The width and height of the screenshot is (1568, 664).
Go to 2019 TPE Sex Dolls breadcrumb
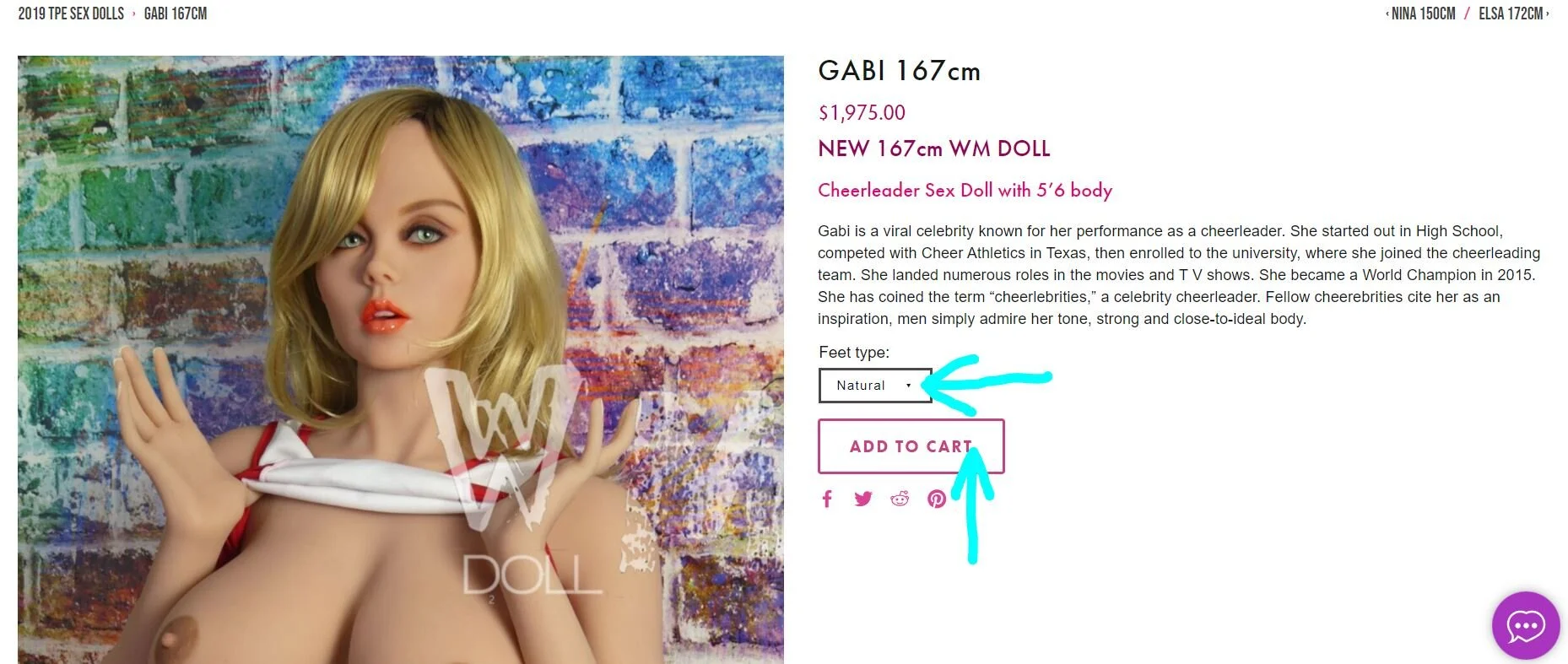pos(71,13)
